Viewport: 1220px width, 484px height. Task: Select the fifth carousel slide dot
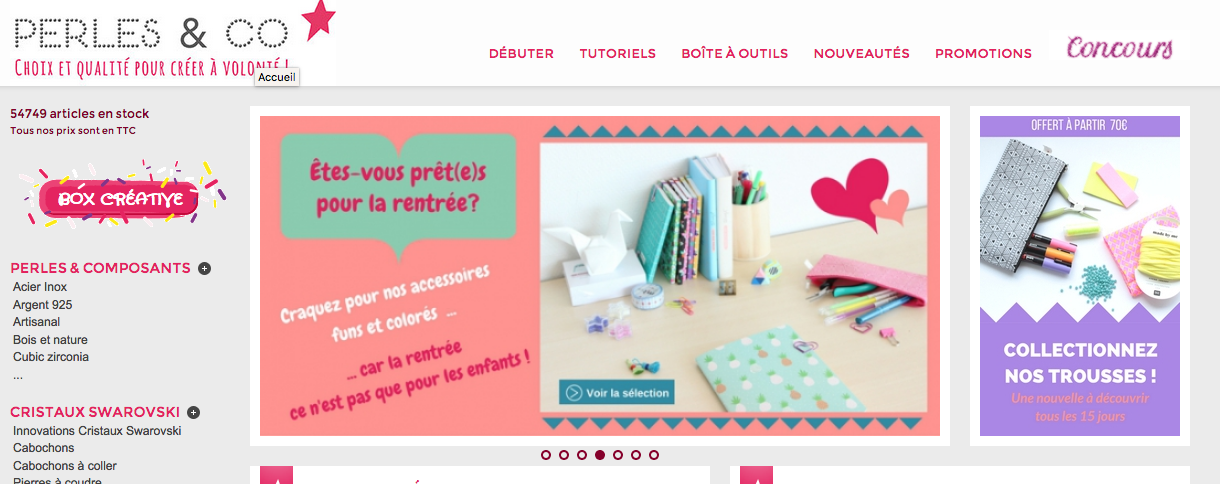(618, 455)
